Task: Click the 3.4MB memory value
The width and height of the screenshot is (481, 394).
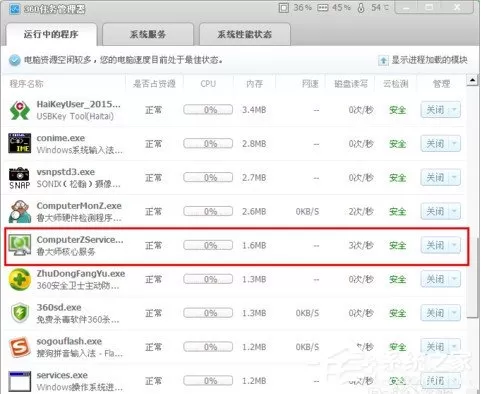Action: (x=254, y=110)
